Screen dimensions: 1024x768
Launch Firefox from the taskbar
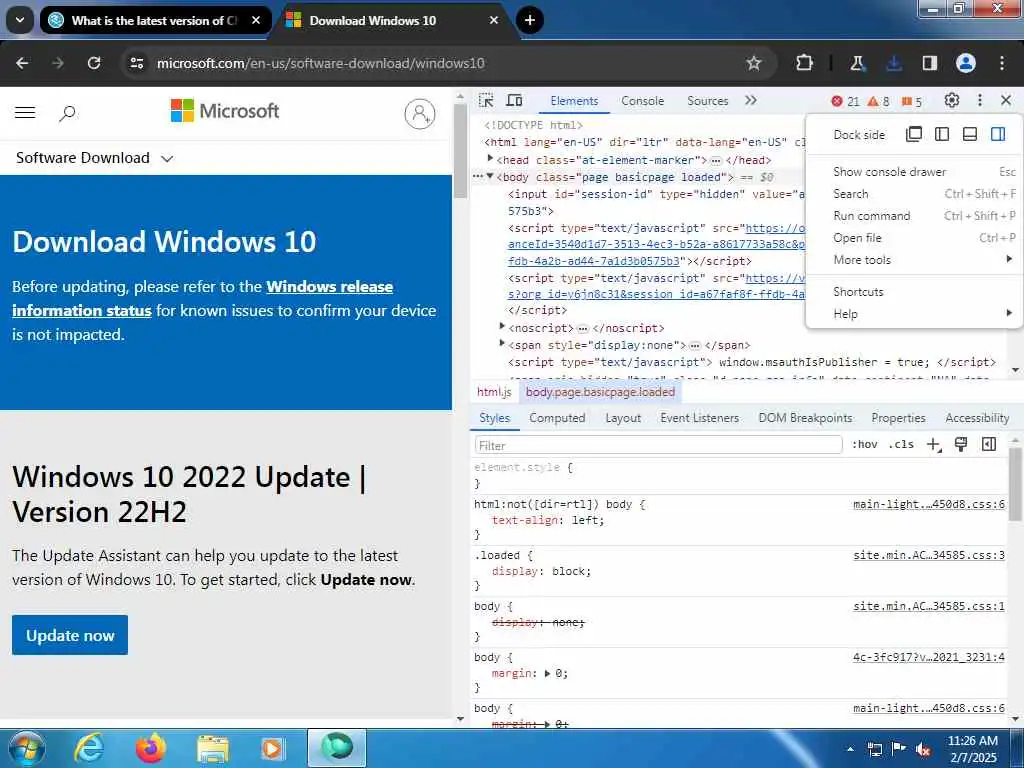pyautogui.click(x=151, y=748)
